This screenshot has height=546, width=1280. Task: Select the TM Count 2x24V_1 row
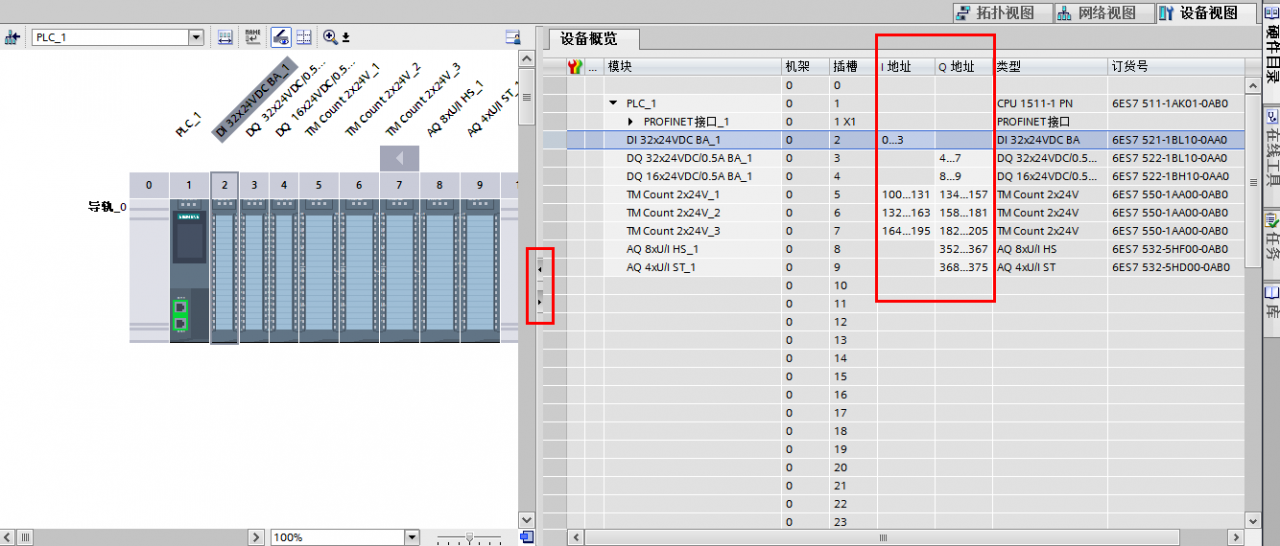[x=895, y=194]
